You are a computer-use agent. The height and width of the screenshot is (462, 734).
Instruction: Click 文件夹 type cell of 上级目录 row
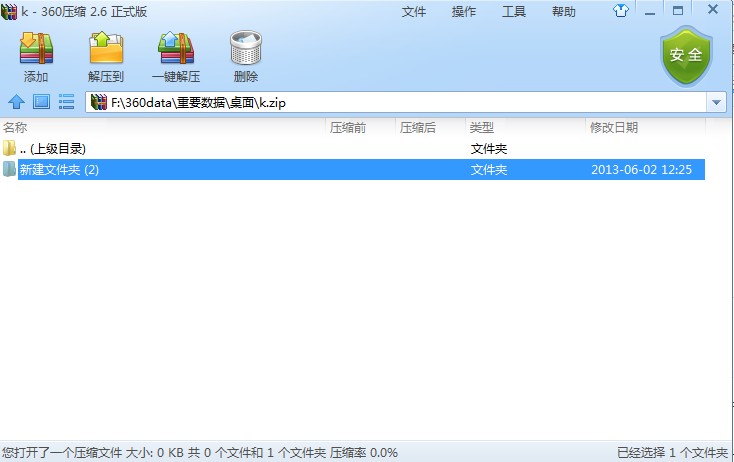489,149
